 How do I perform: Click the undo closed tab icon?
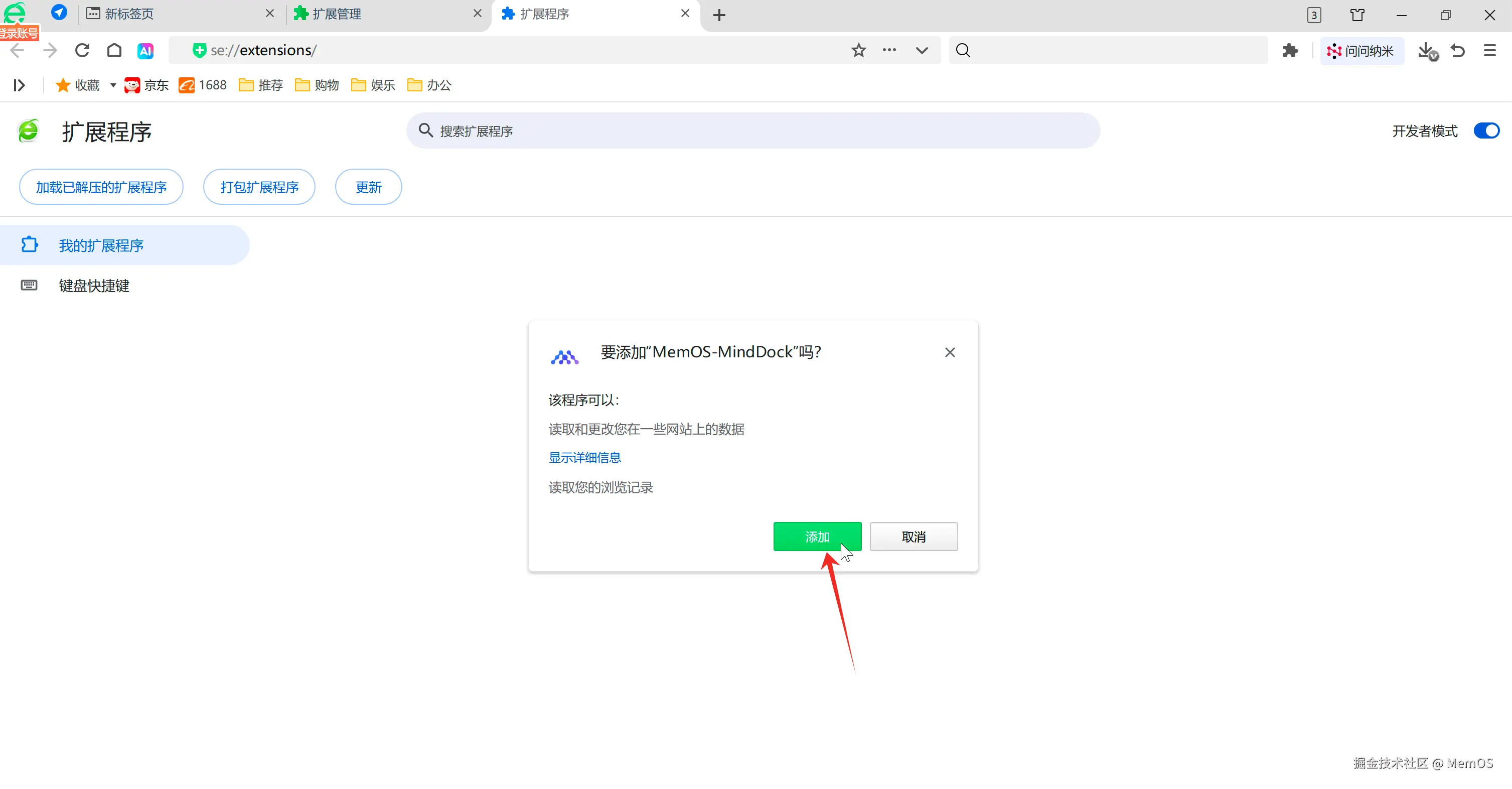point(1458,51)
